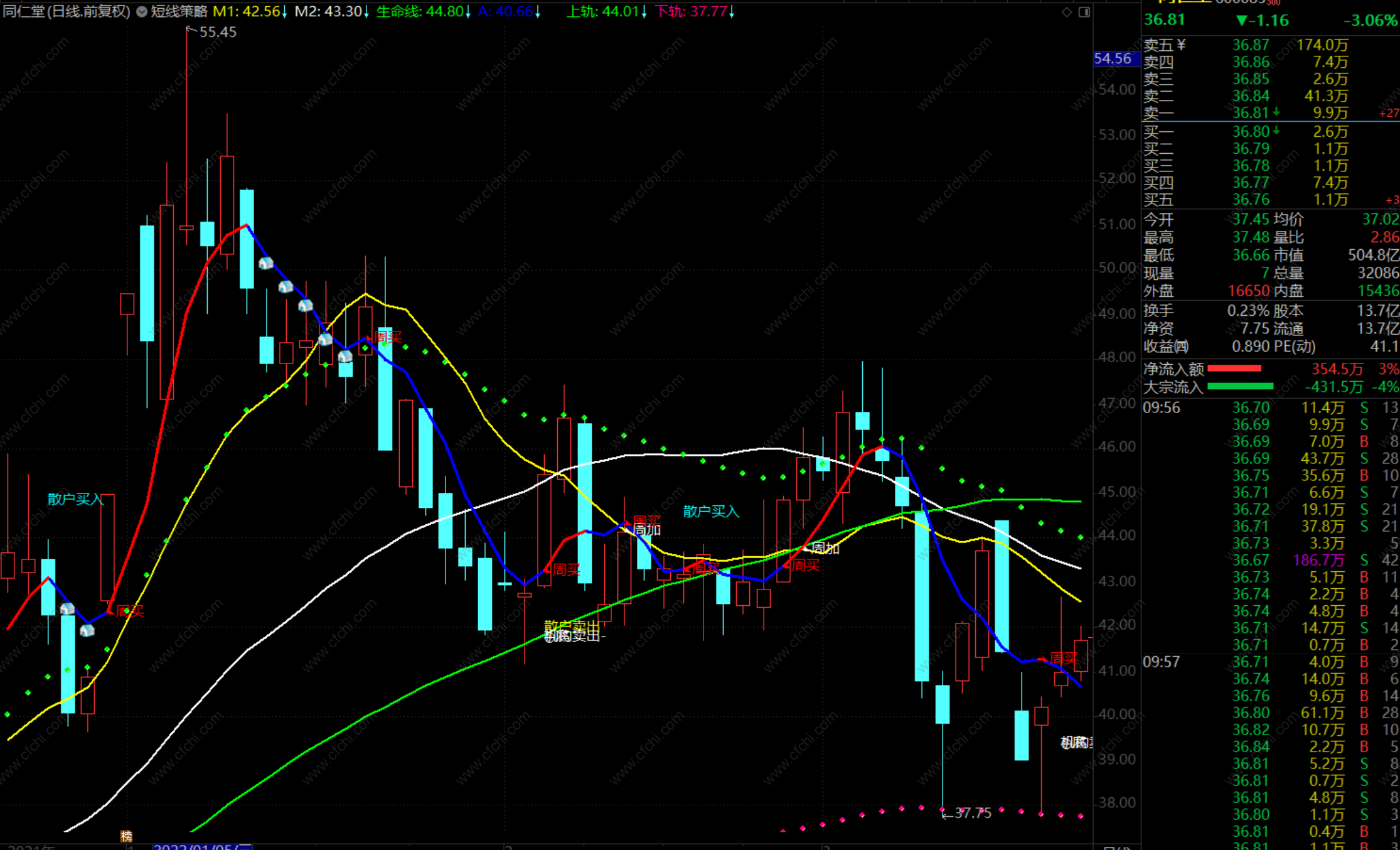Open the 短线策略 indicator dropdown arrow
The image size is (1400, 850).
click(142, 11)
